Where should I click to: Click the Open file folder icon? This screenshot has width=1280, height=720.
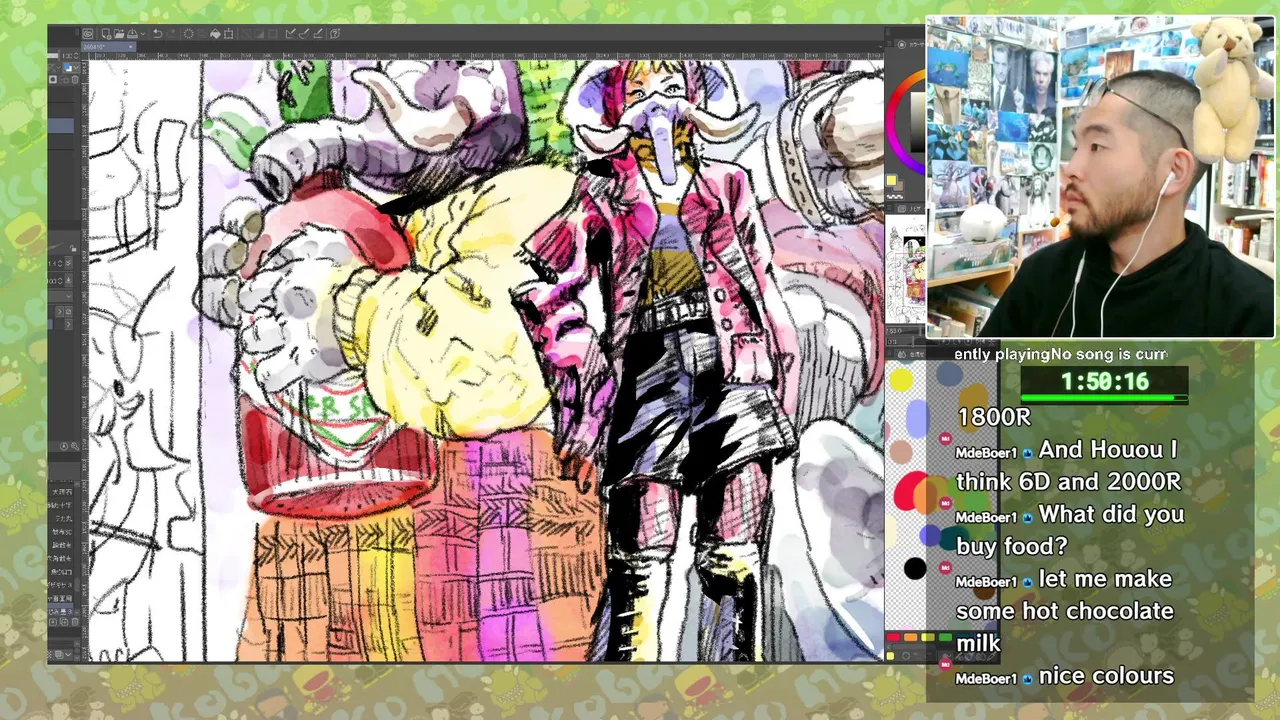tap(119, 34)
